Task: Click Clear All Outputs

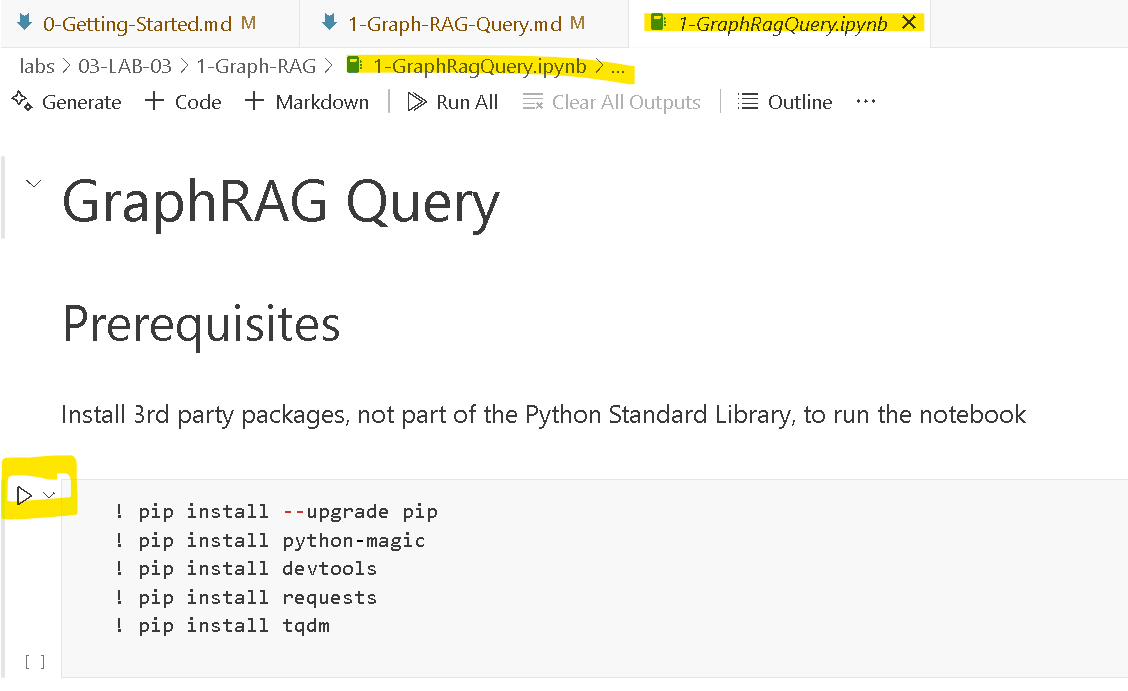Action: pyautogui.click(x=611, y=102)
